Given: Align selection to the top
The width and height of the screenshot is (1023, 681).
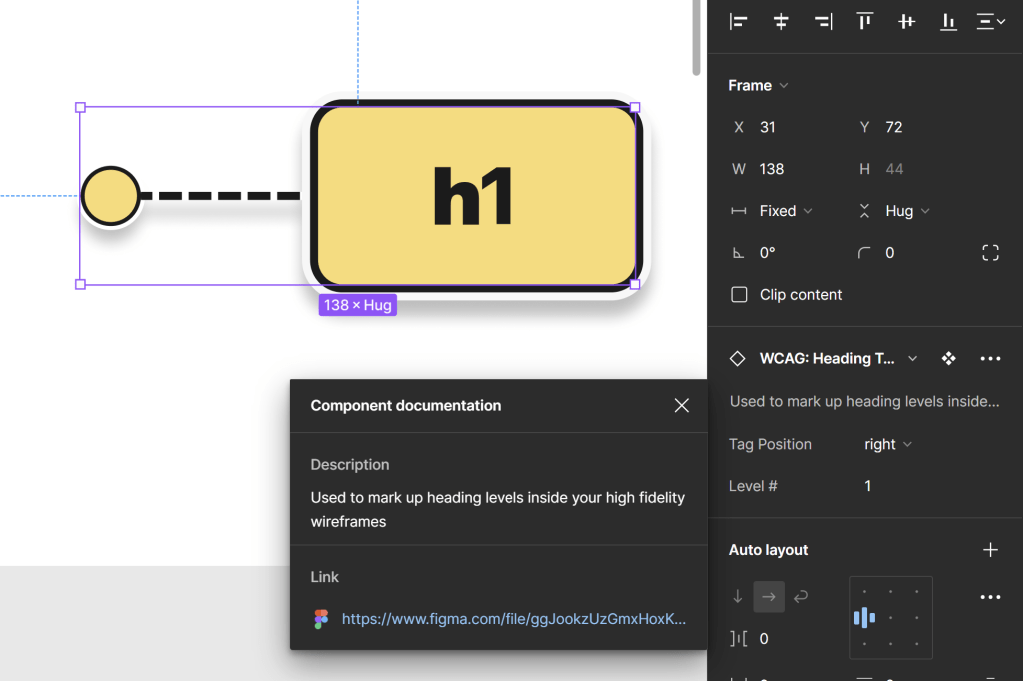Looking at the screenshot, I should coord(865,21).
